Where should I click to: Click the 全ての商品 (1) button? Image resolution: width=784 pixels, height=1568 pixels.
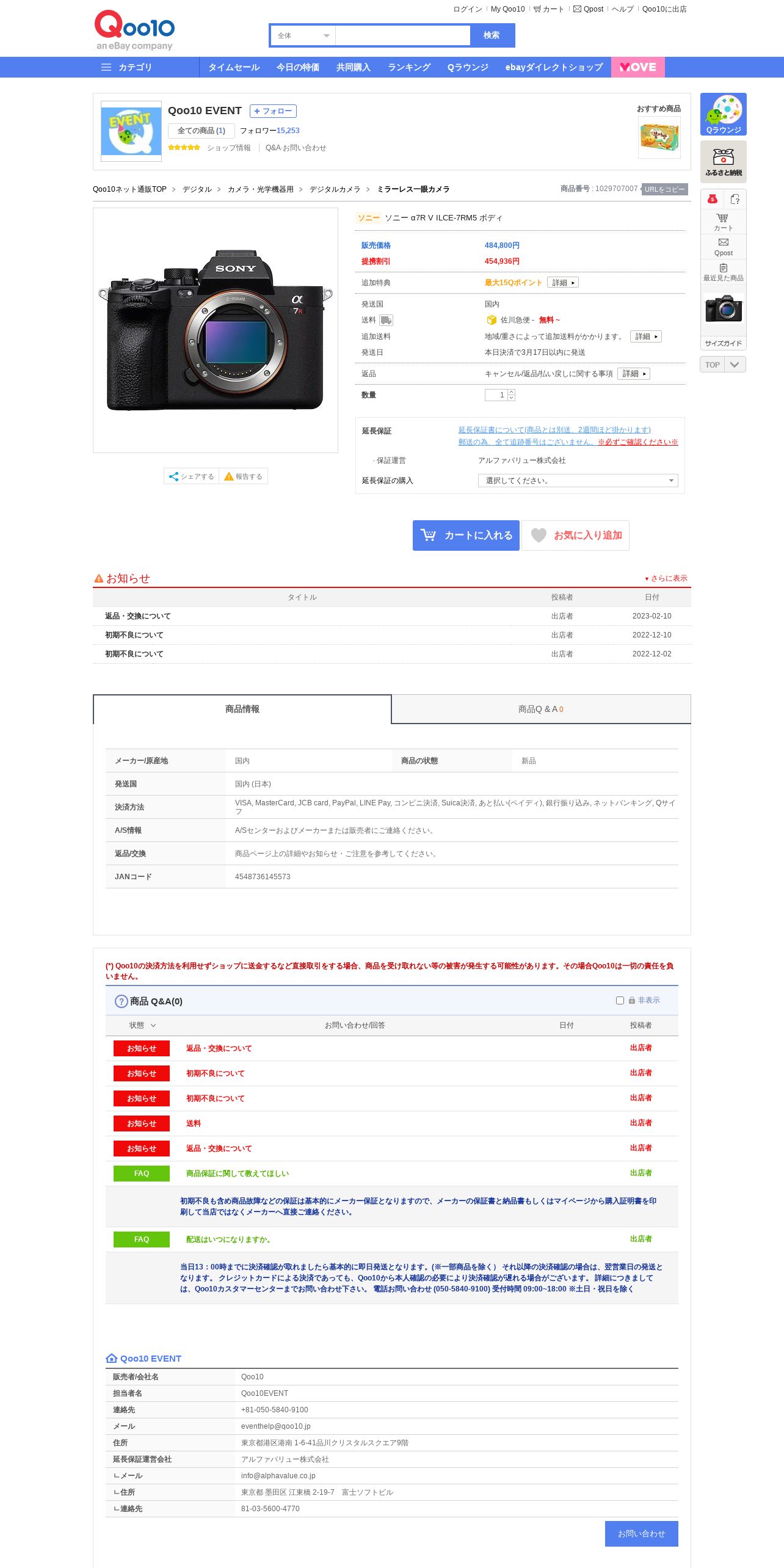pyautogui.click(x=201, y=131)
